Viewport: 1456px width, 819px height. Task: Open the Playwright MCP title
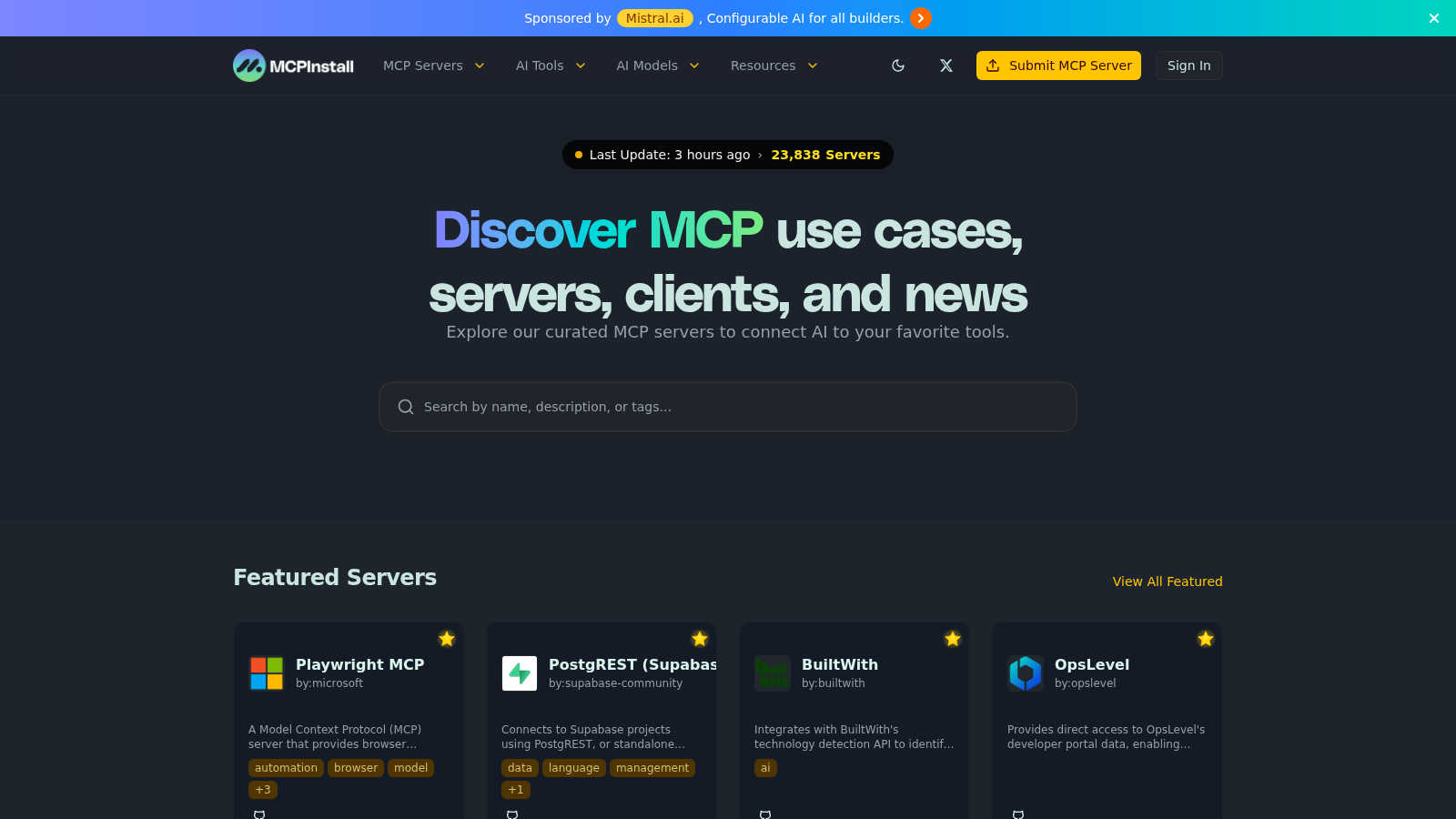359,664
